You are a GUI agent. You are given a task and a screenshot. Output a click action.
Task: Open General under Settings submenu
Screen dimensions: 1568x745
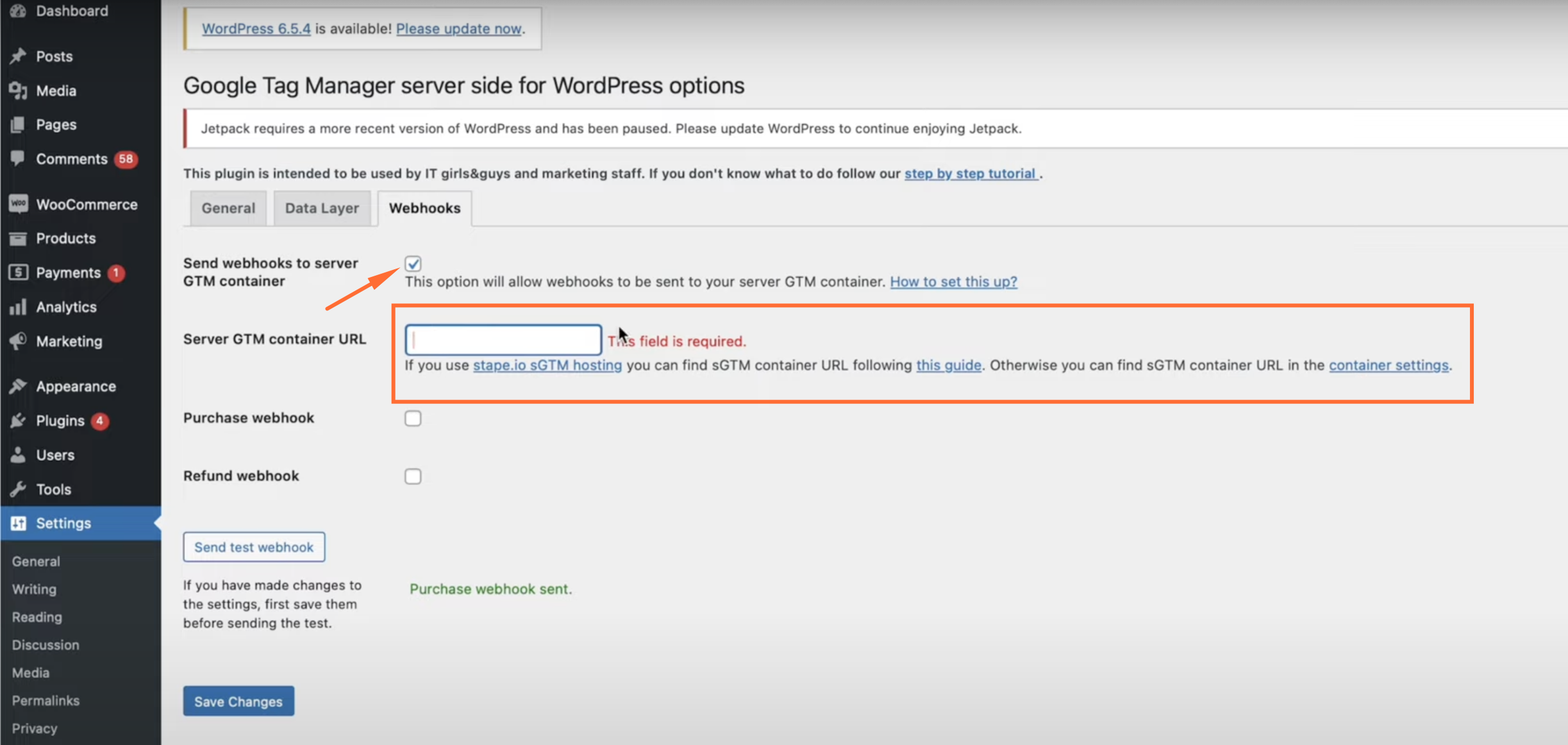click(x=36, y=562)
